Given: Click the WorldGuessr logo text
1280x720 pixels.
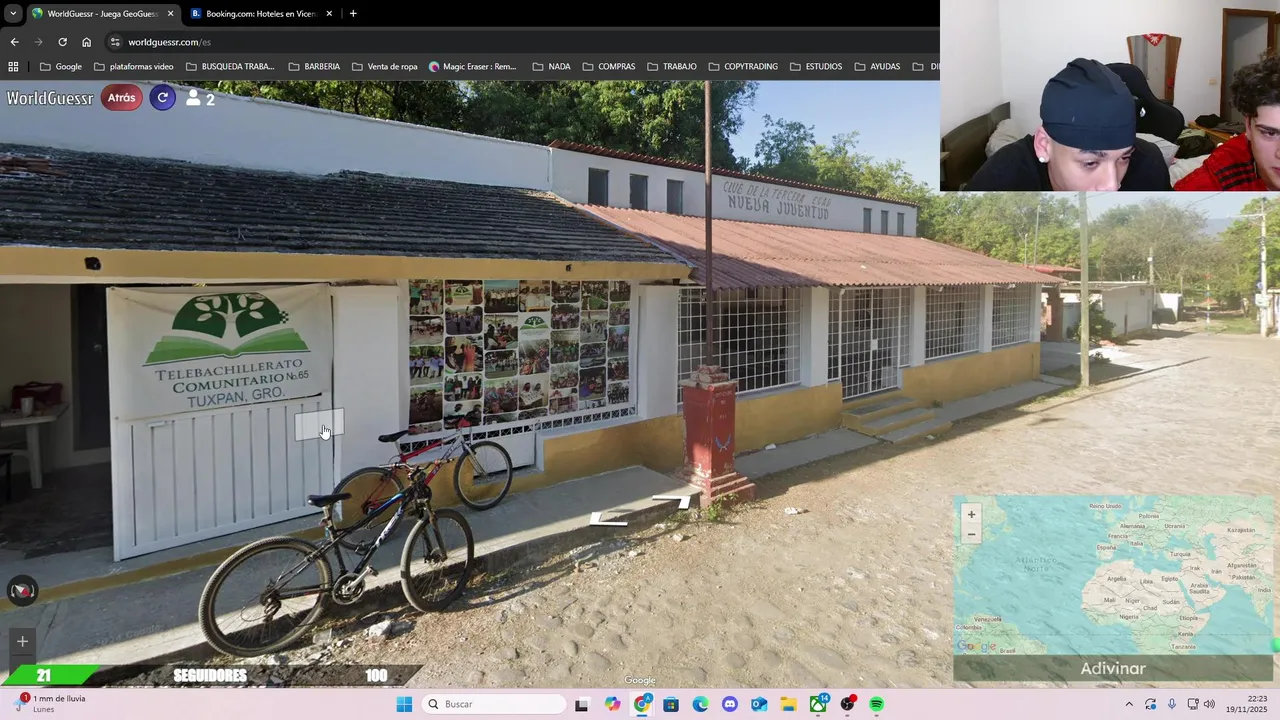Looking at the screenshot, I should pyautogui.click(x=50, y=98).
